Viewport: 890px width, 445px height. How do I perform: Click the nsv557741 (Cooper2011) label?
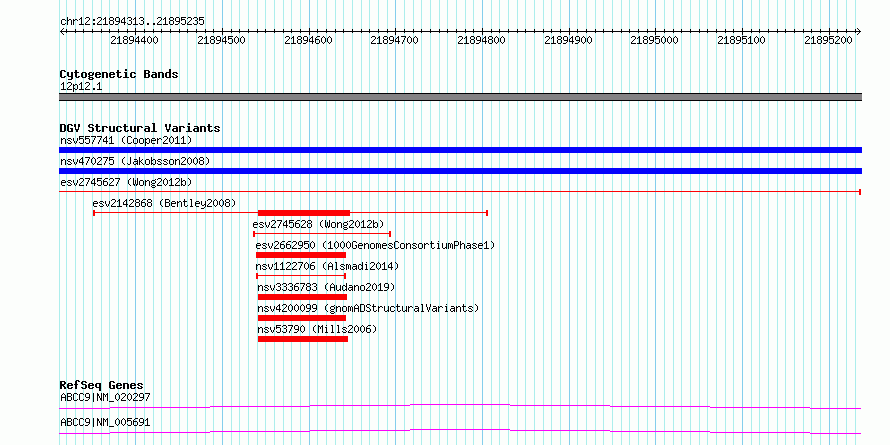point(126,140)
